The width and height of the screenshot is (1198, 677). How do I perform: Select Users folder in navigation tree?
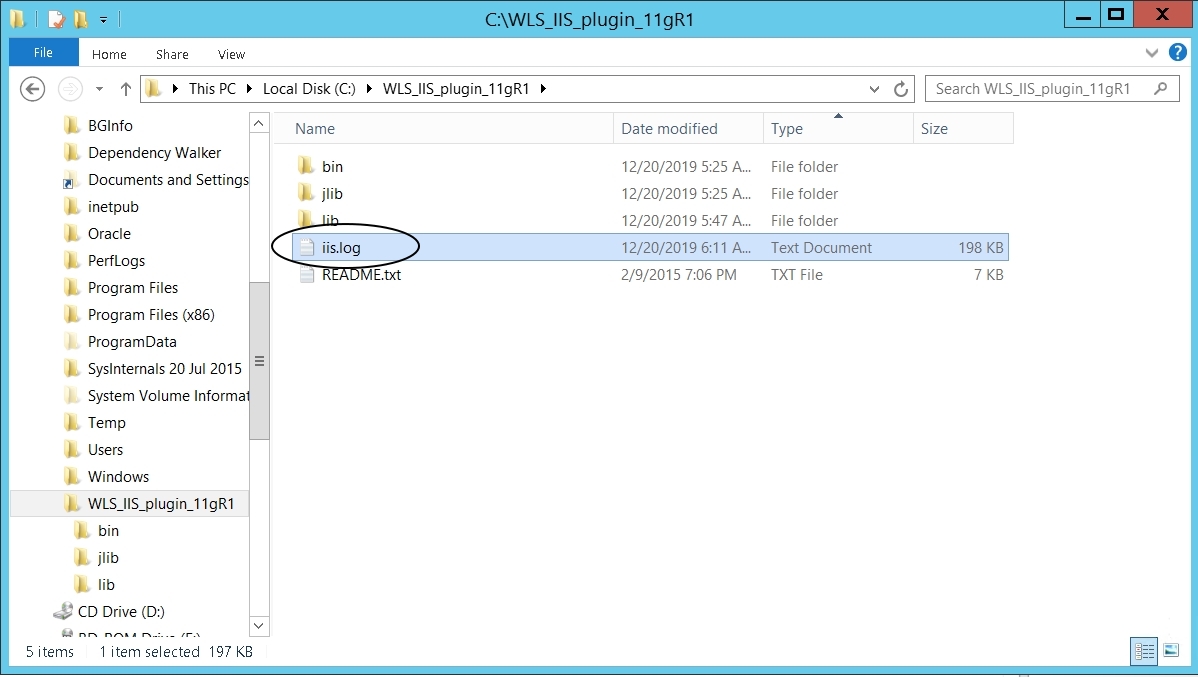(x=105, y=449)
